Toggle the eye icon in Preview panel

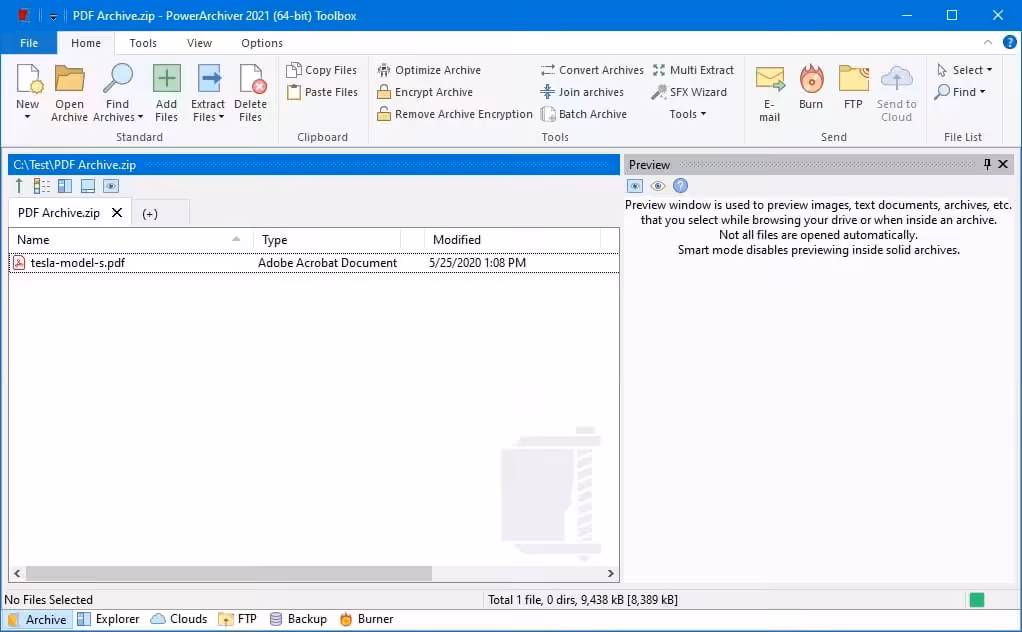pos(657,186)
